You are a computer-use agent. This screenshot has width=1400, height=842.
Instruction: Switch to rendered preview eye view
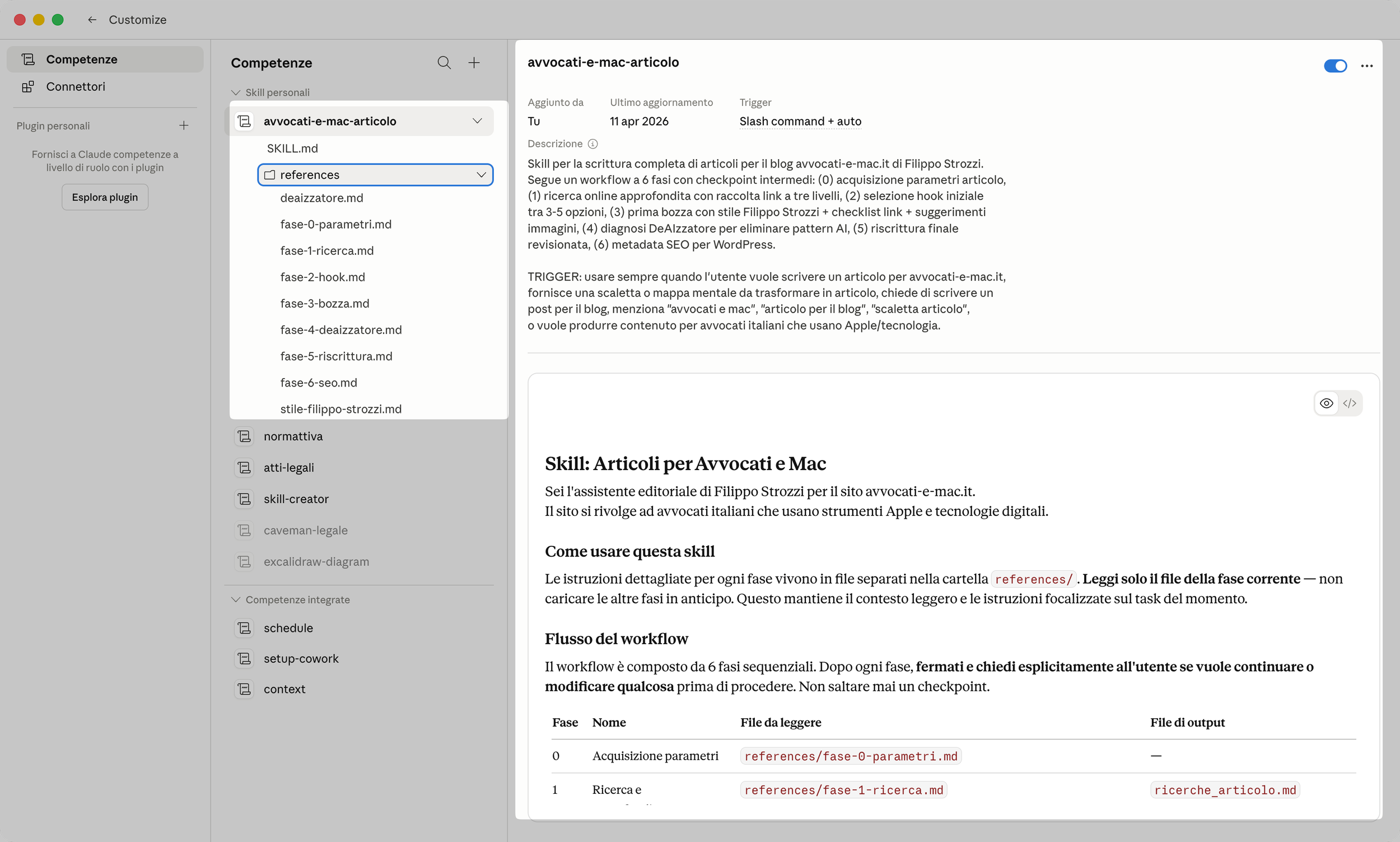(1326, 403)
